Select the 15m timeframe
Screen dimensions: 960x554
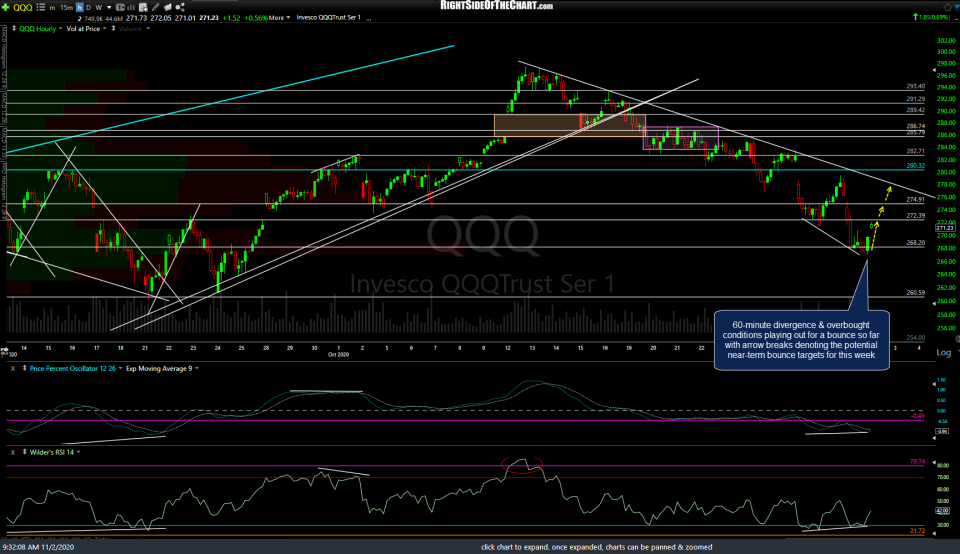pyautogui.click(x=66, y=7)
